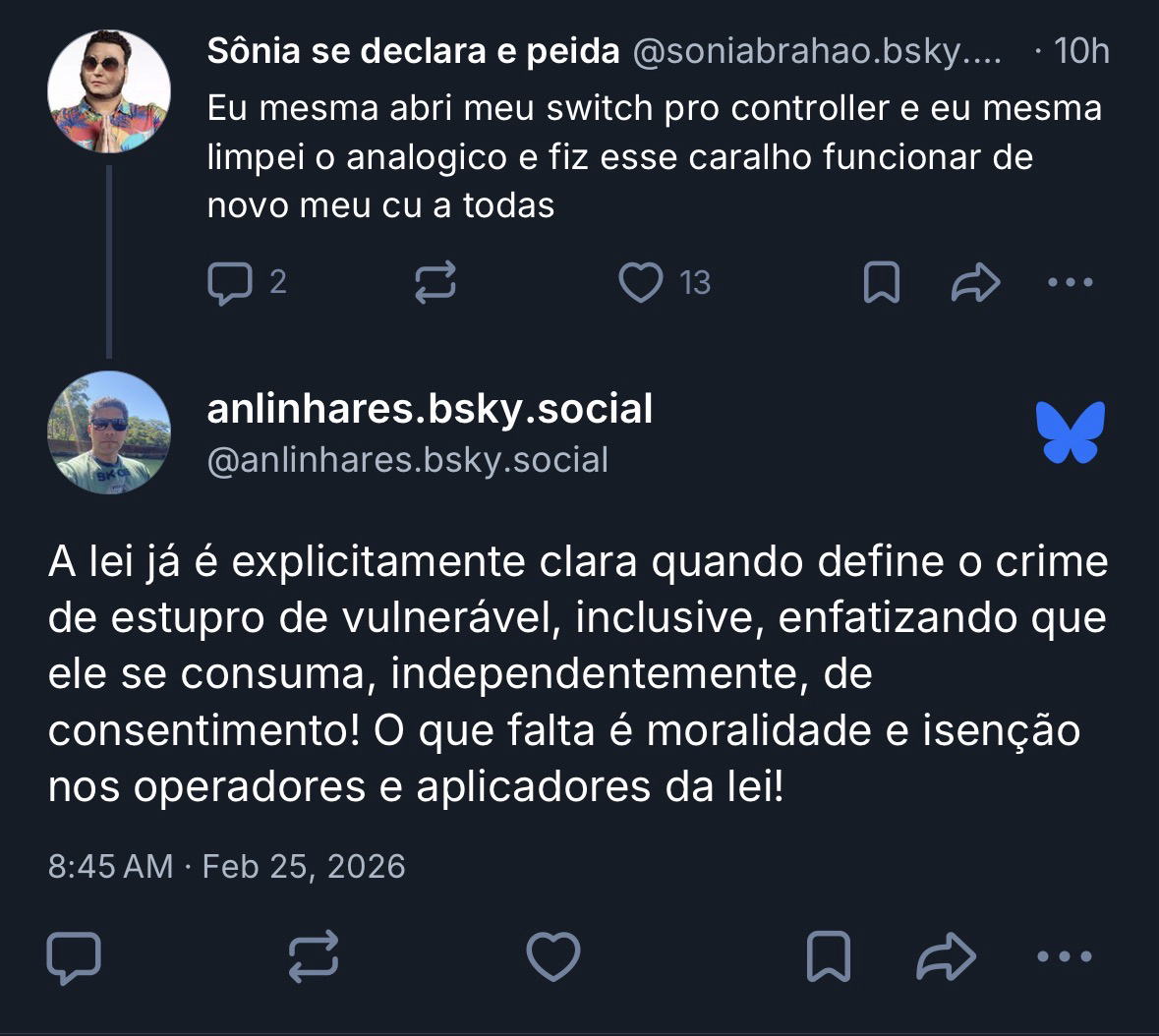The image size is (1159, 1036).
Task: Open the parent post text about switch pro controller
Action: click(x=654, y=157)
